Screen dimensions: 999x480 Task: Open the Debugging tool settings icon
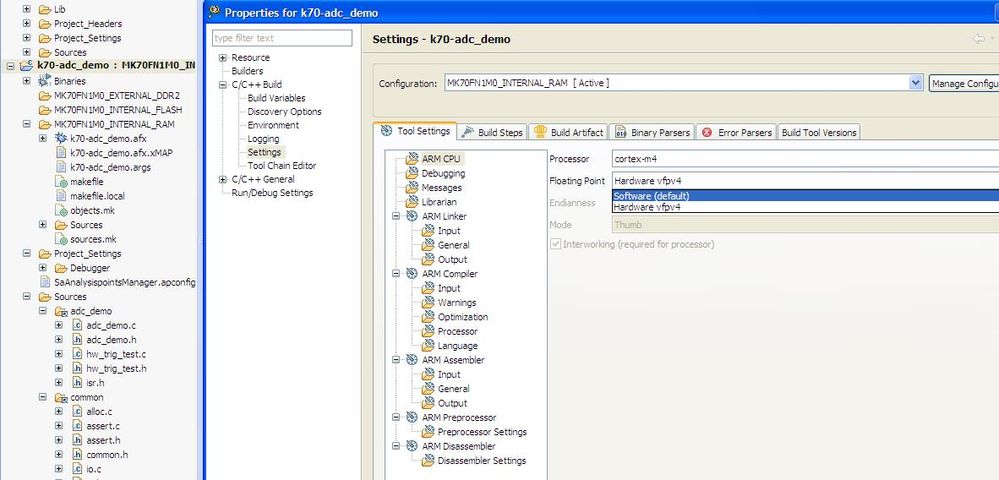click(412, 173)
